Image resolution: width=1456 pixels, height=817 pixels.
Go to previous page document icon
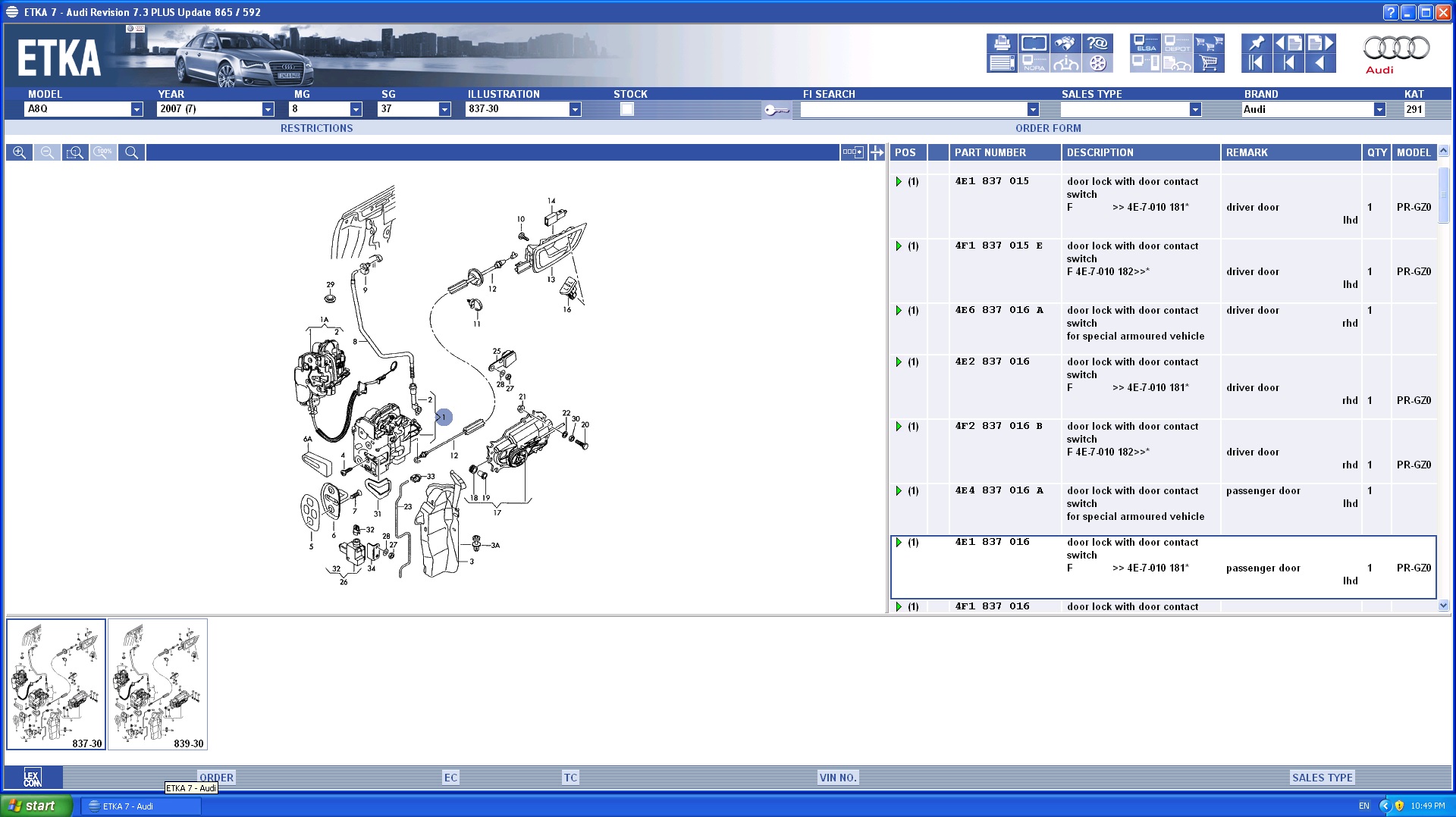[x=1288, y=43]
